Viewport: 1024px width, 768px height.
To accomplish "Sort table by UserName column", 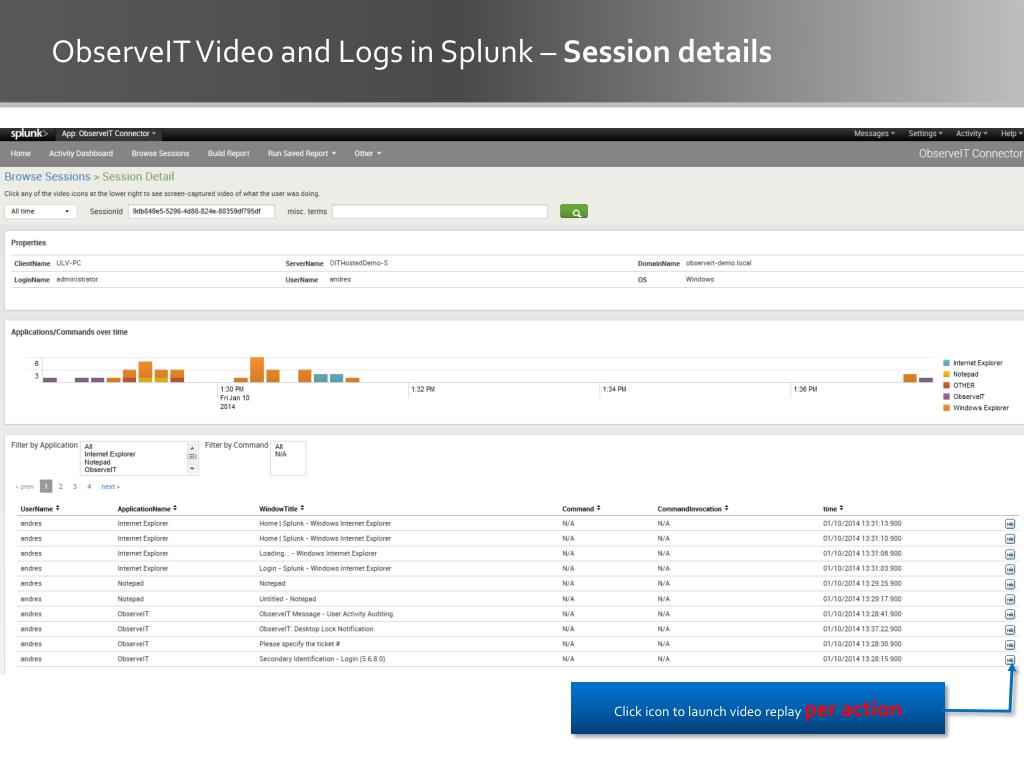I will [x=40, y=509].
